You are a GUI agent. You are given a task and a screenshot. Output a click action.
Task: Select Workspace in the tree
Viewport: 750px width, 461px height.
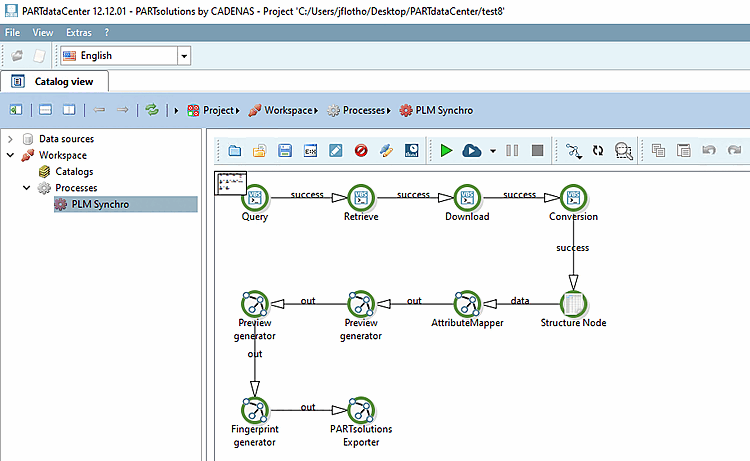click(x=63, y=155)
